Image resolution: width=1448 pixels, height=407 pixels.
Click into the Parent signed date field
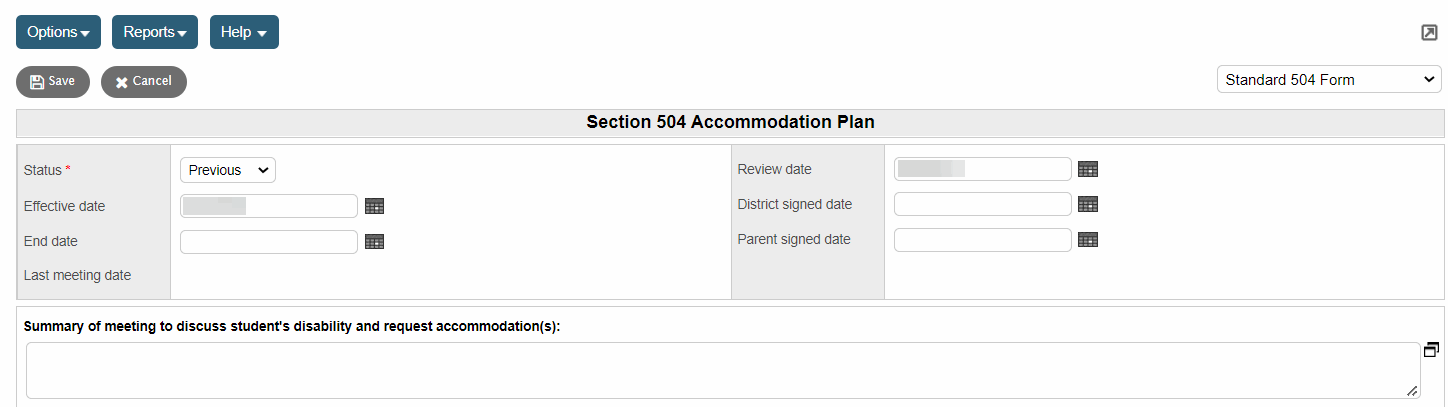982,239
